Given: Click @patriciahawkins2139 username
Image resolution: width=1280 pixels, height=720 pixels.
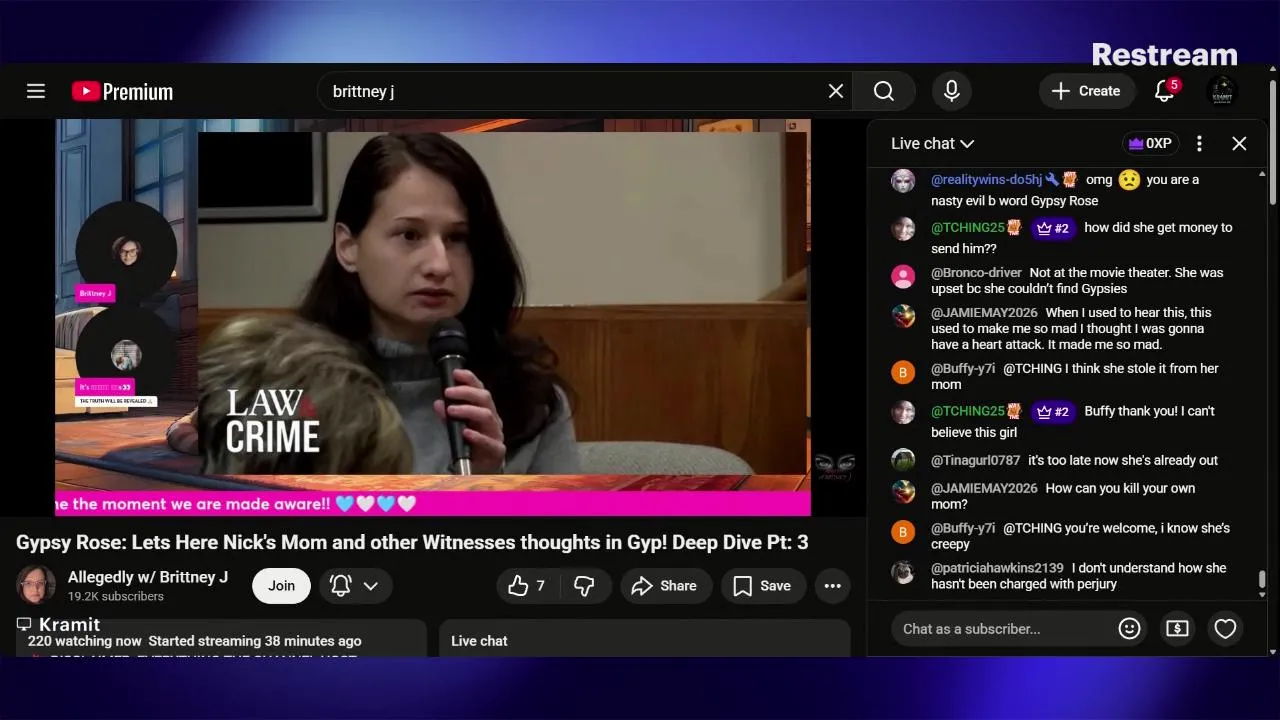Looking at the screenshot, I should tap(997, 568).
